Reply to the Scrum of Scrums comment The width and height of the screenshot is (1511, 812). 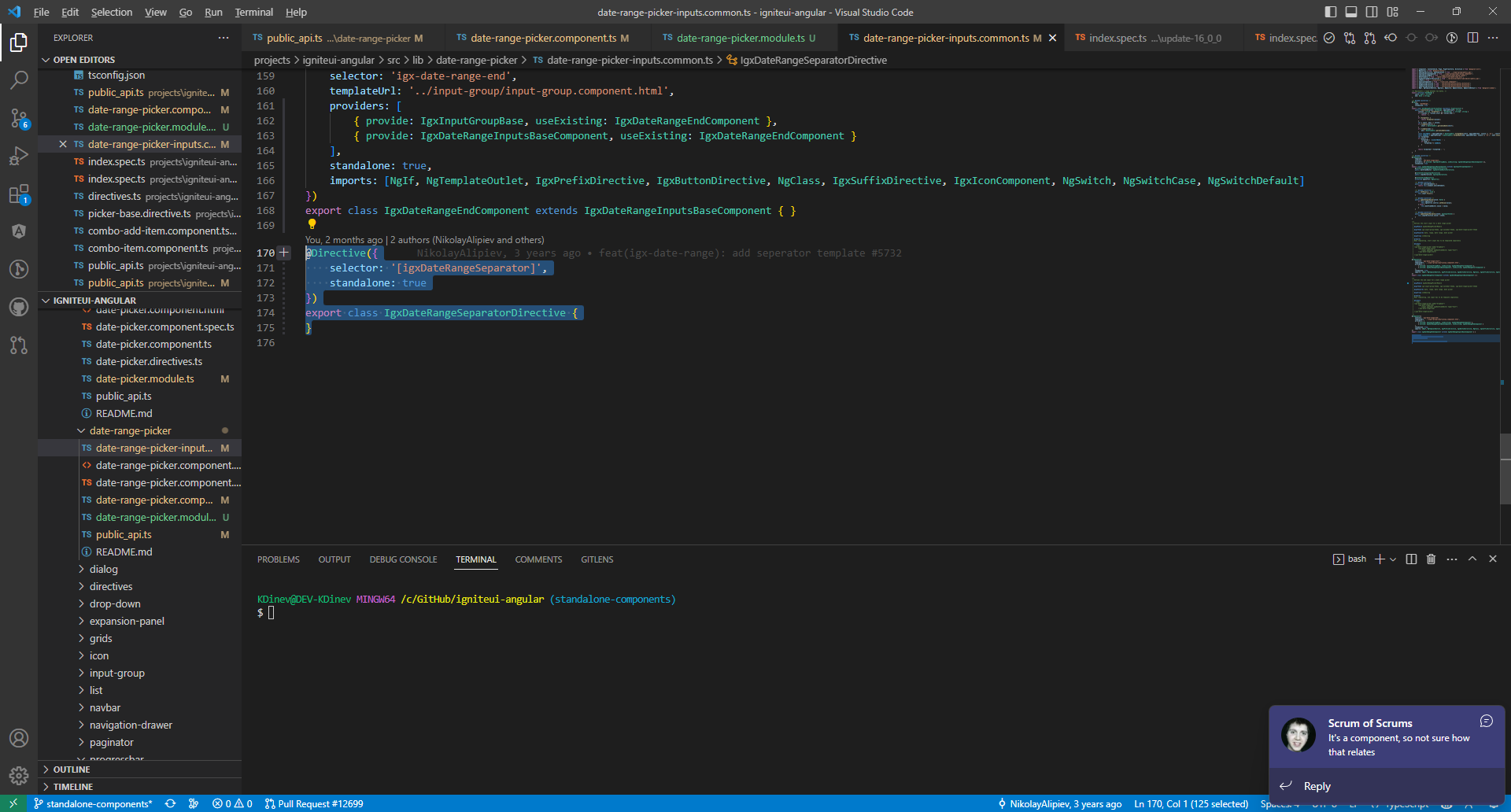pyautogui.click(x=1317, y=785)
